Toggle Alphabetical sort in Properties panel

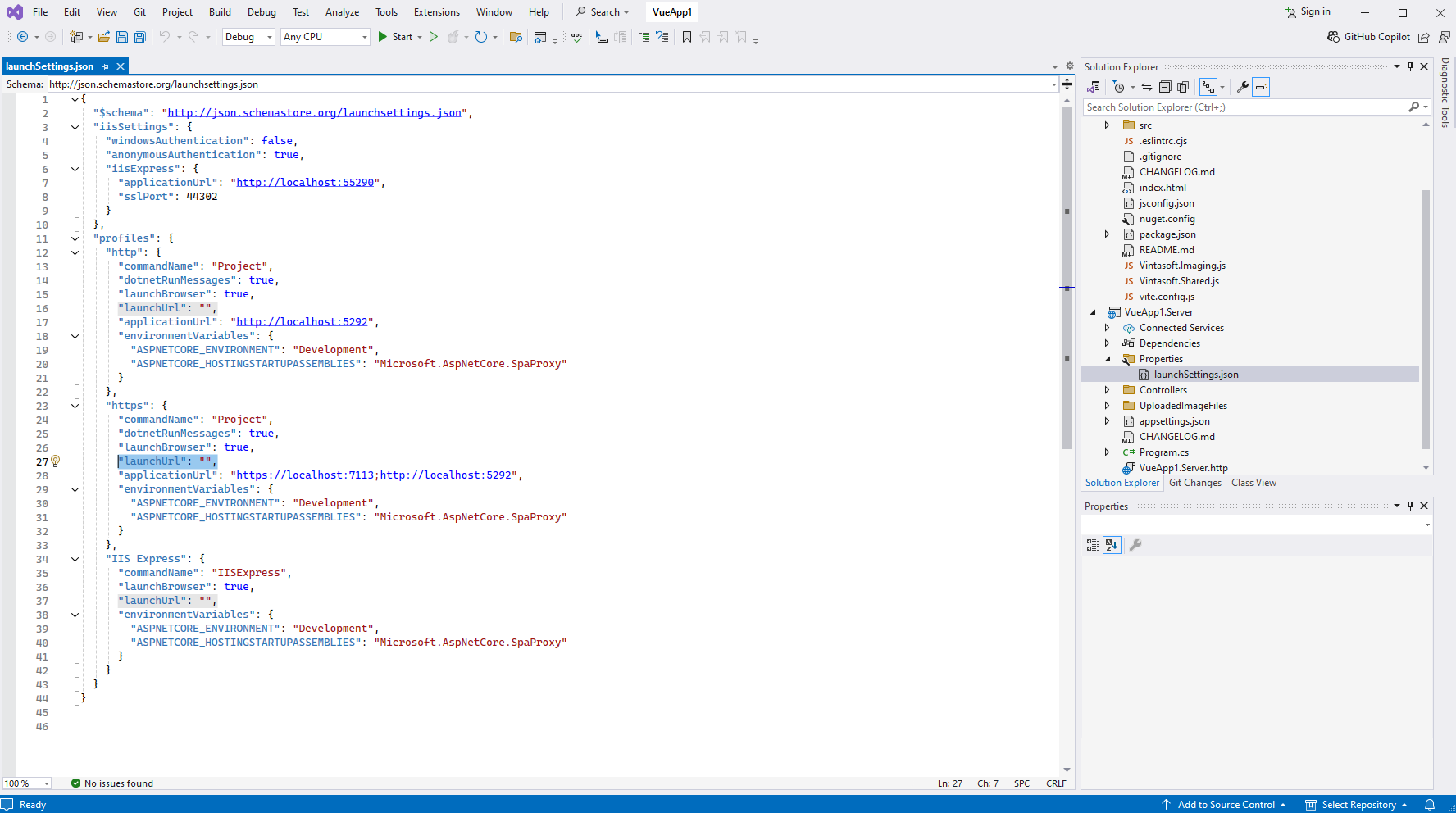1112,545
